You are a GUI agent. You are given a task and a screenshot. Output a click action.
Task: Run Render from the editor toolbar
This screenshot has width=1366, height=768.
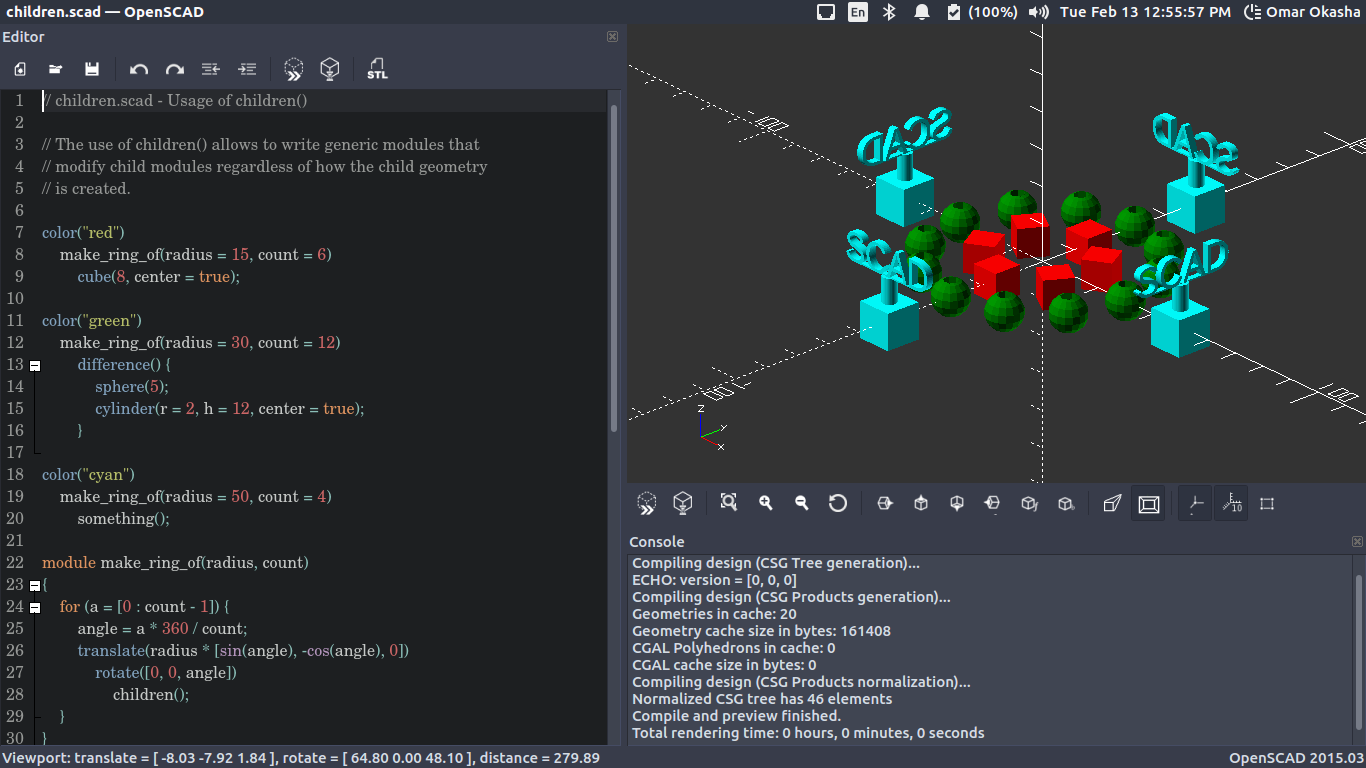[x=329, y=69]
